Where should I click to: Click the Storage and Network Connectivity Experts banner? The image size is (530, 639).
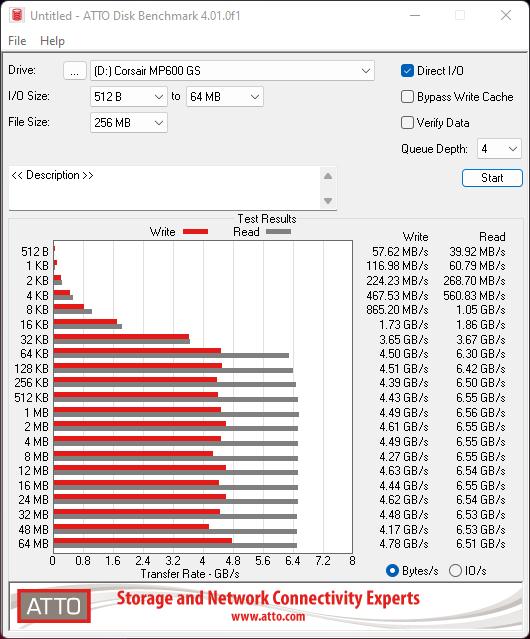[x=268, y=598]
